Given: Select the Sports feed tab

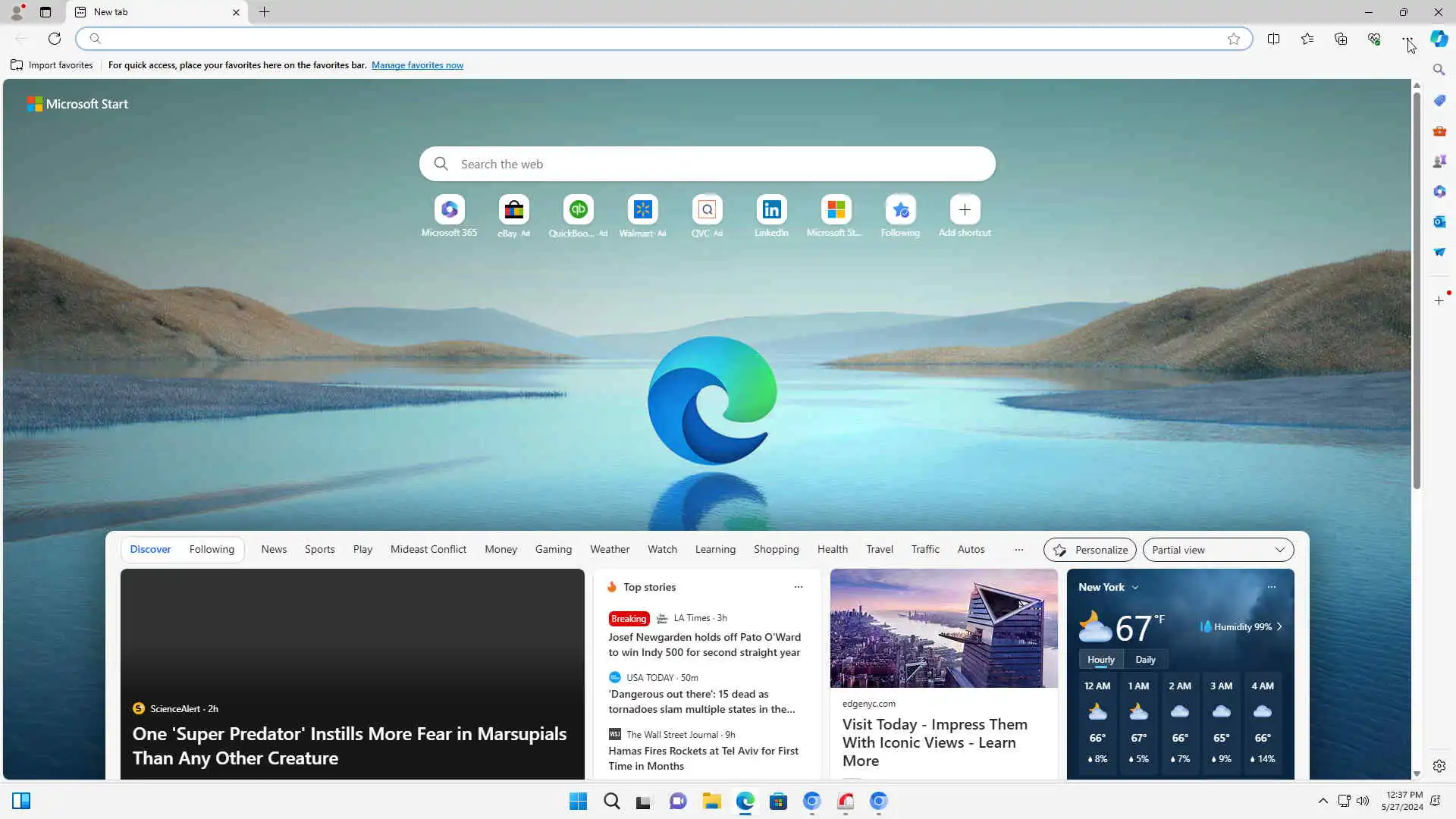Looking at the screenshot, I should tap(319, 550).
